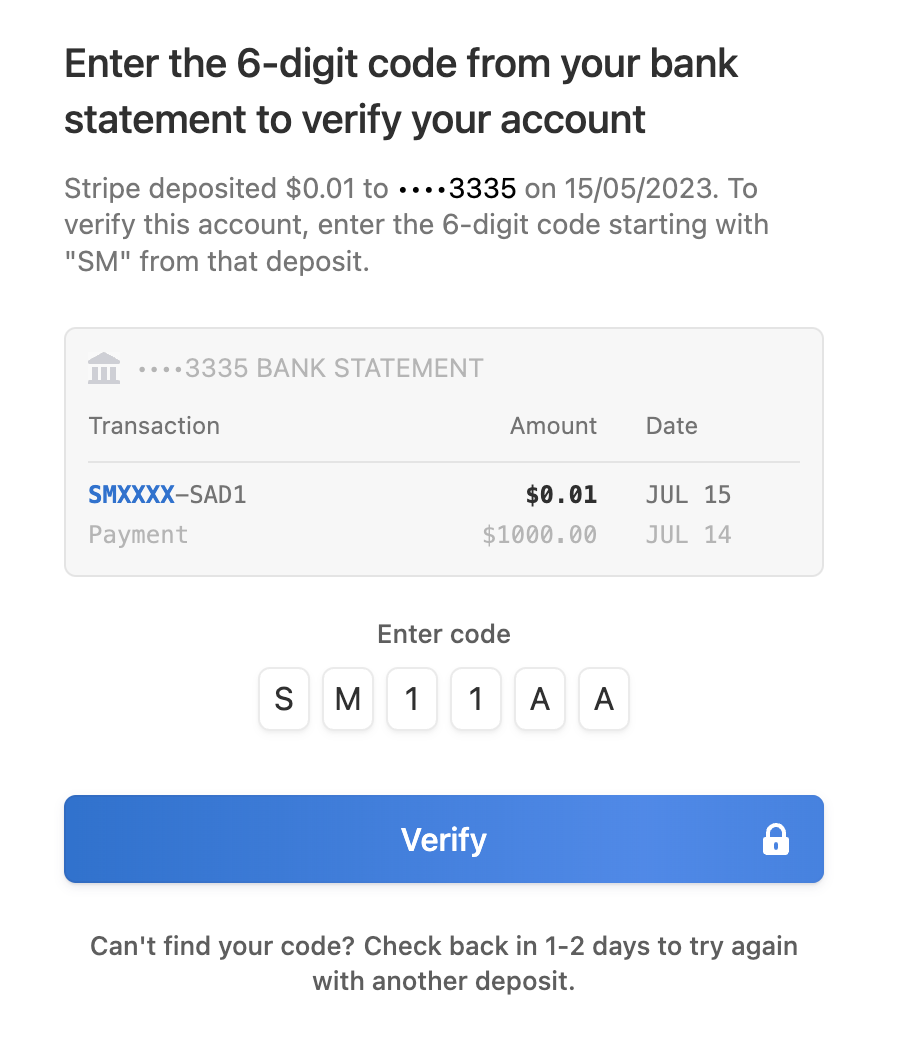Focus the fourth code input box
Viewport: 912px width, 1040px height.
476,699
